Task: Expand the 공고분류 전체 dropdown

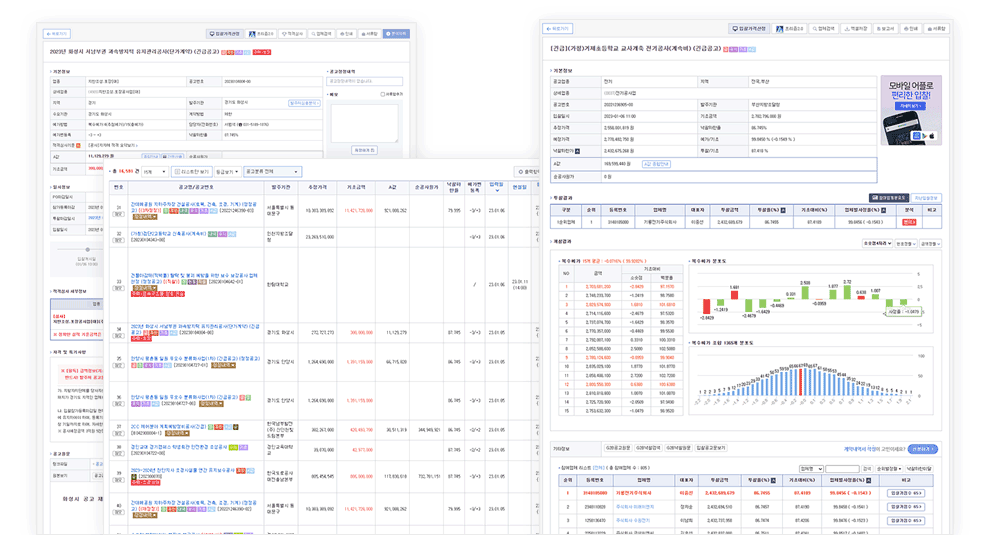Action: point(272,172)
